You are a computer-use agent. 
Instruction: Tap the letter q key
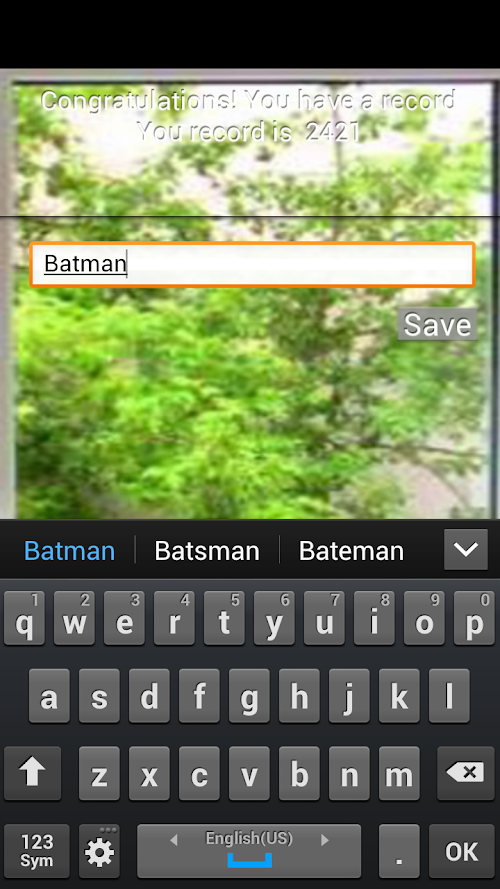(x=24, y=618)
